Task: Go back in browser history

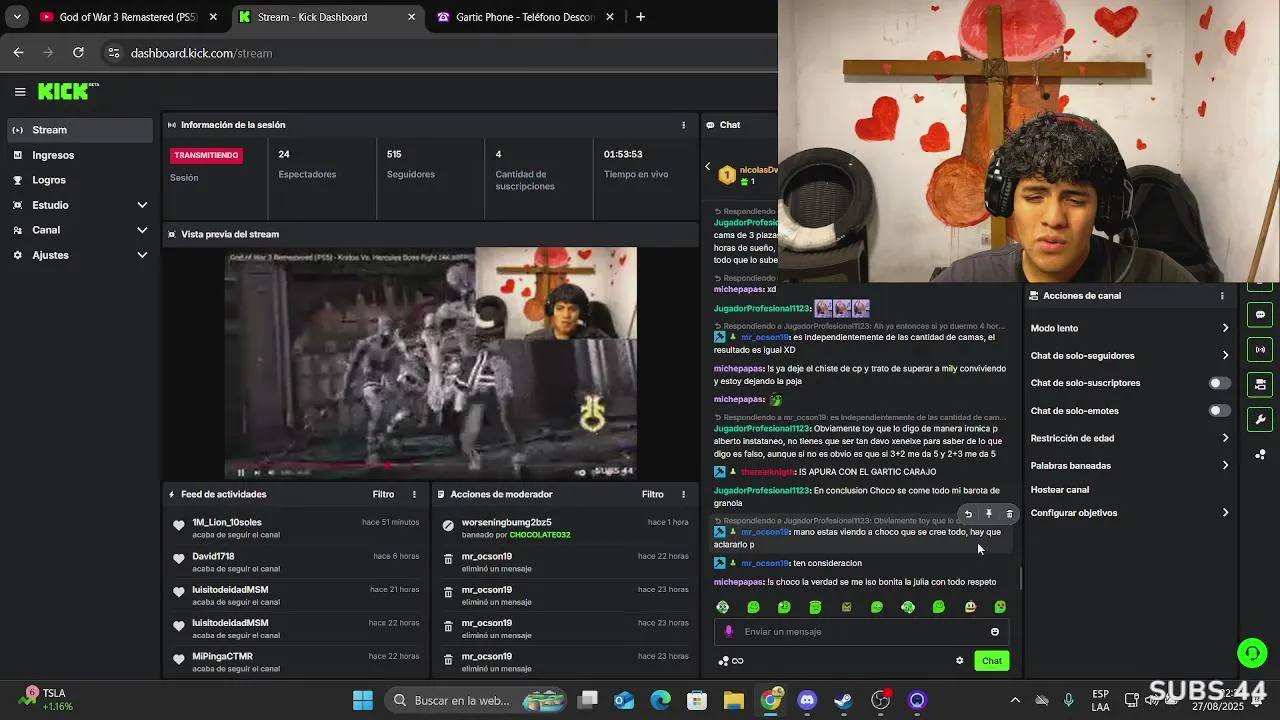Action: pos(19,53)
